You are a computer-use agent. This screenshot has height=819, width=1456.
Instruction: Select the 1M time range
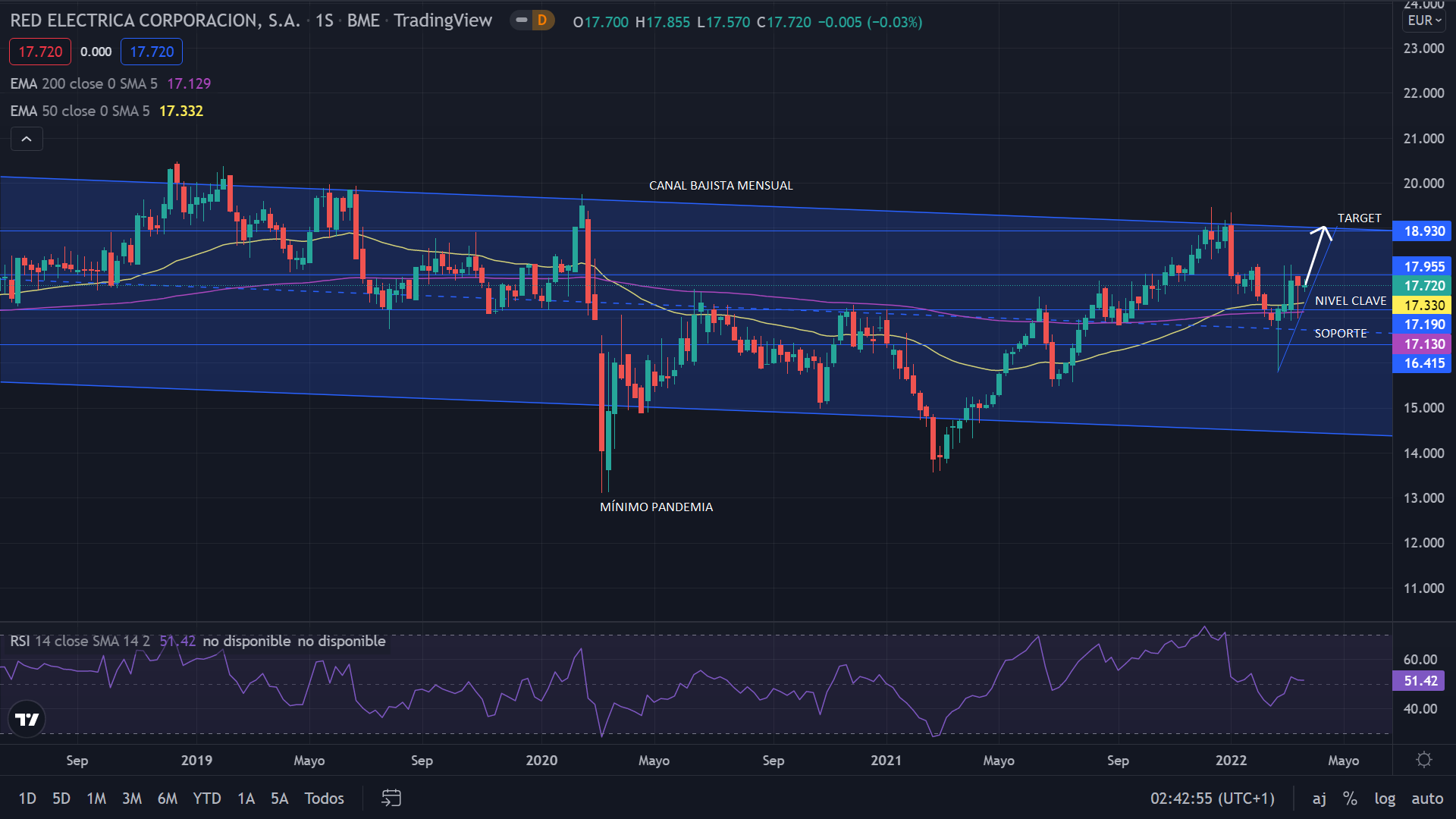96,799
